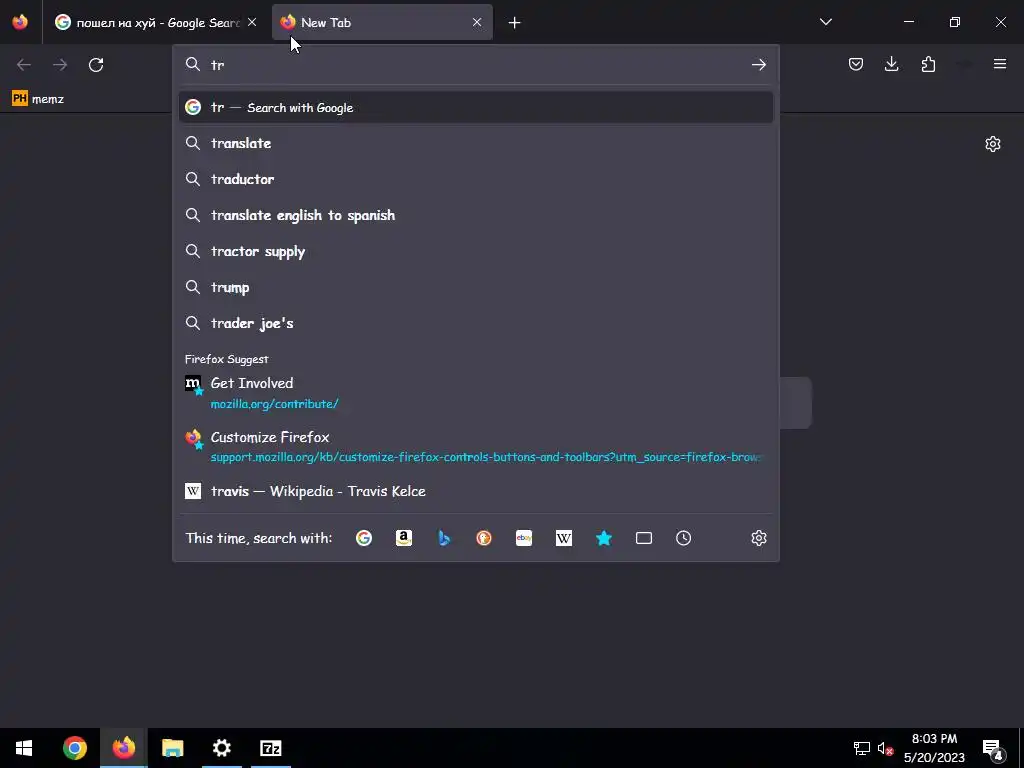Open 7-Zip from the taskbar
Viewport: 1024px width, 768px height.
click(270, 748)
